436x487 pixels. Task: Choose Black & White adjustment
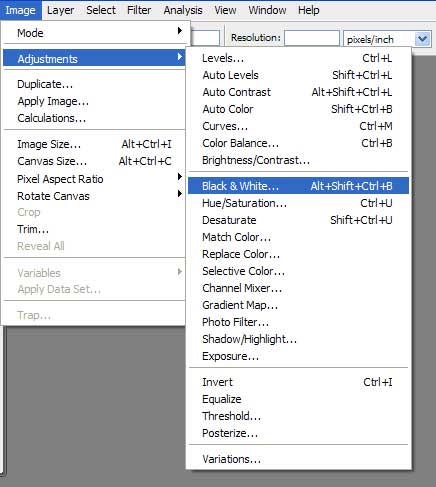[x=298, y=186]
